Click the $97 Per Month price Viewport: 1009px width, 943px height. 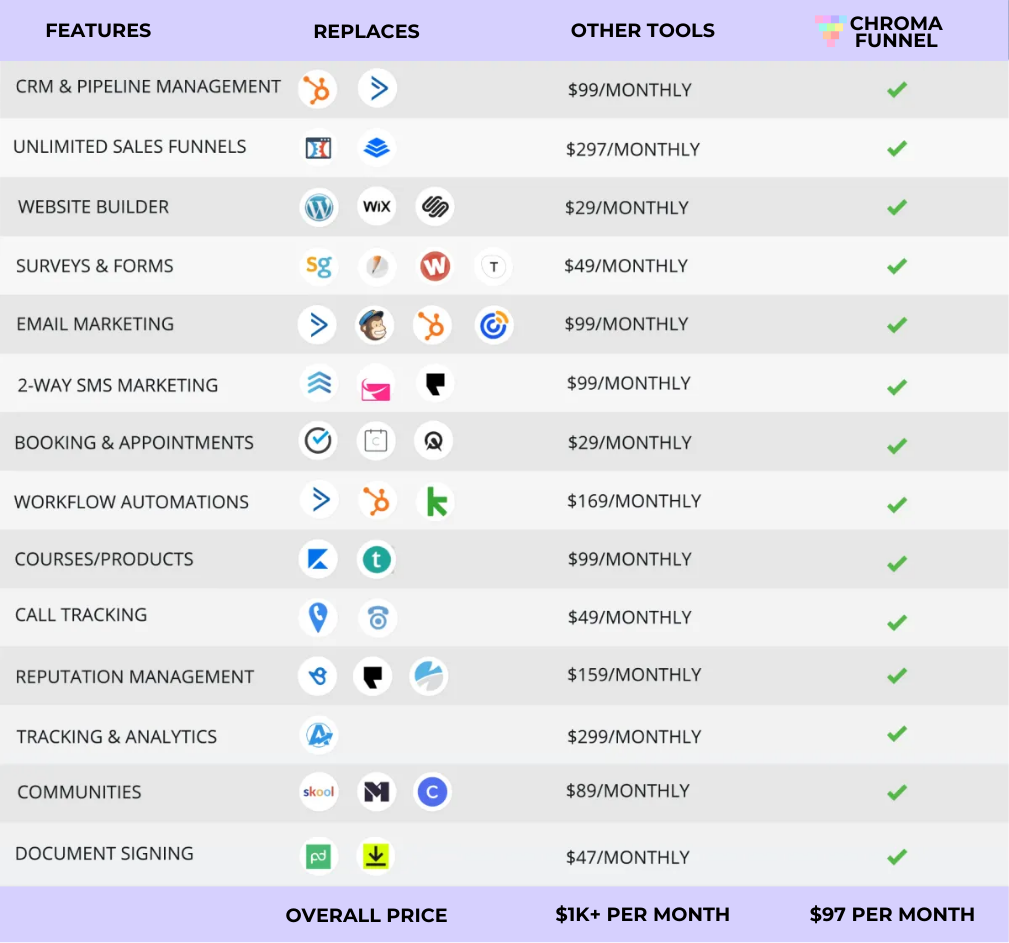coord(892,914)
